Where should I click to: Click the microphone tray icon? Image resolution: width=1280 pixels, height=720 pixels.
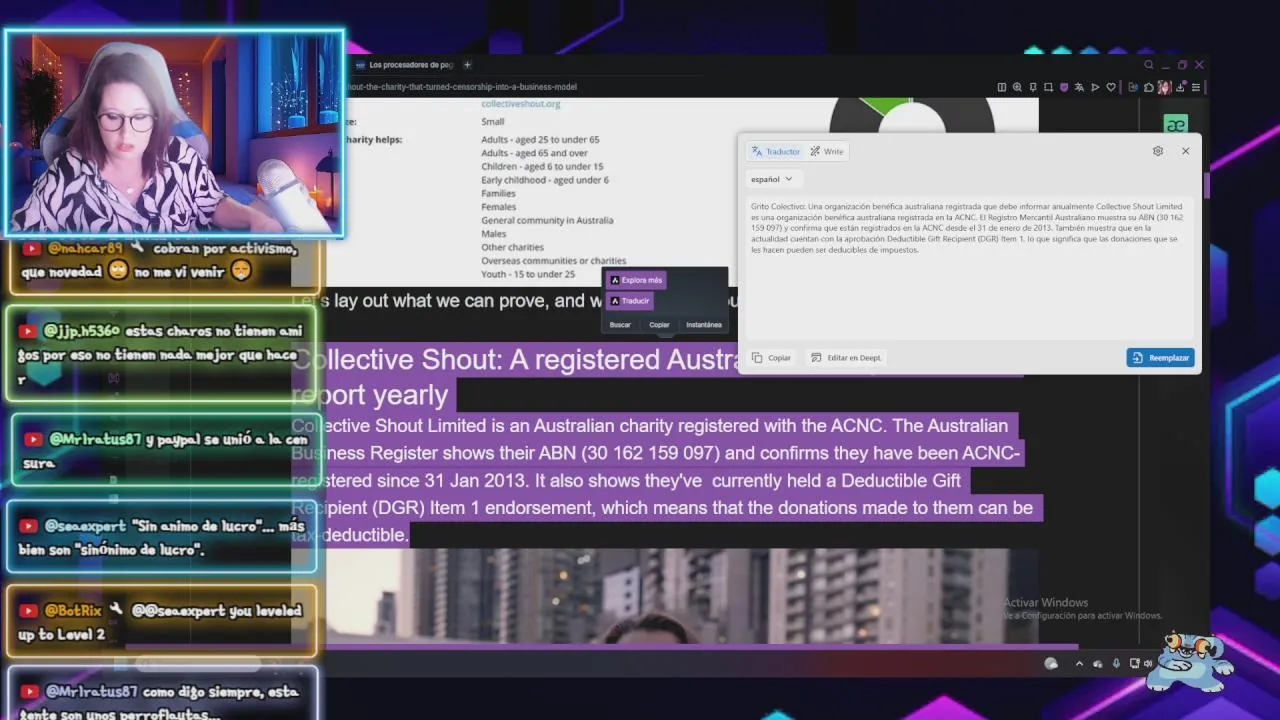[1116, 664]
